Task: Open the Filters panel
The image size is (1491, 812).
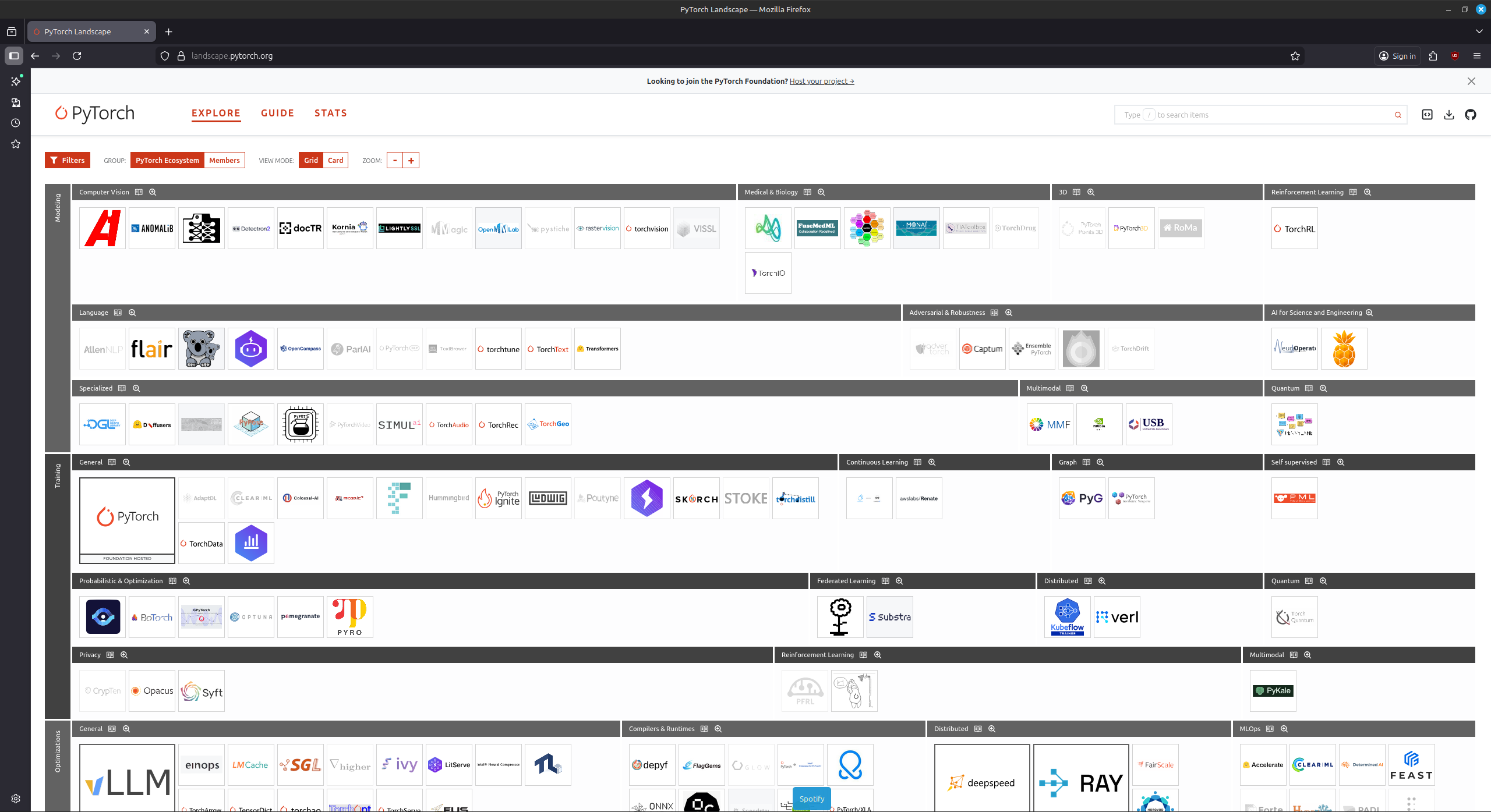Action: click(x=68, y=160)
